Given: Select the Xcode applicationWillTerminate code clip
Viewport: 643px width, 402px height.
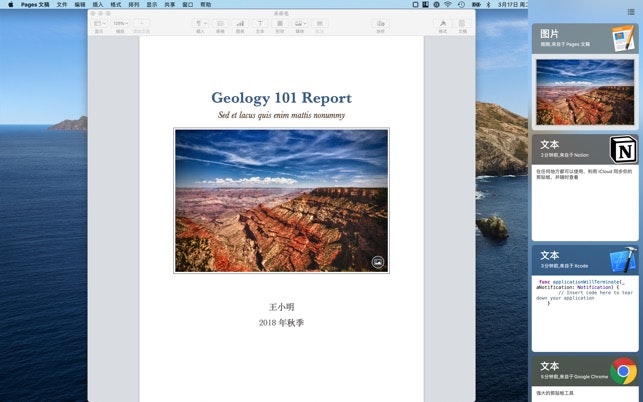Looking at the screenshot, I should tap(585, 314).
